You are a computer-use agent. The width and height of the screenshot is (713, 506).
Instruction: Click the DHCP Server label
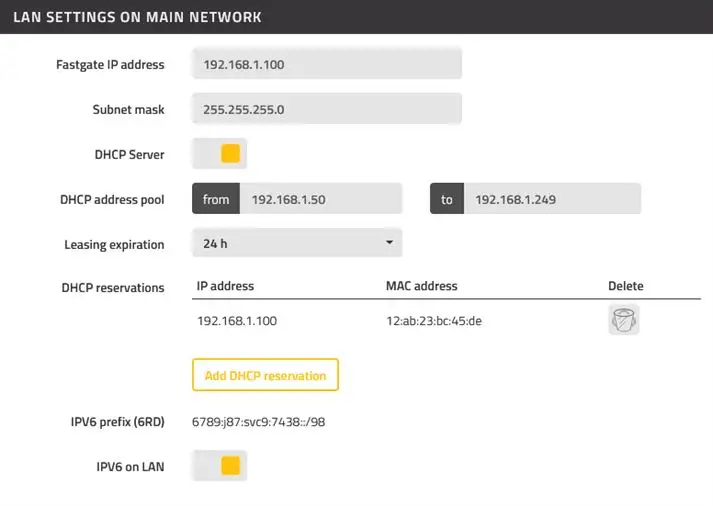click(x=129, y=155)
